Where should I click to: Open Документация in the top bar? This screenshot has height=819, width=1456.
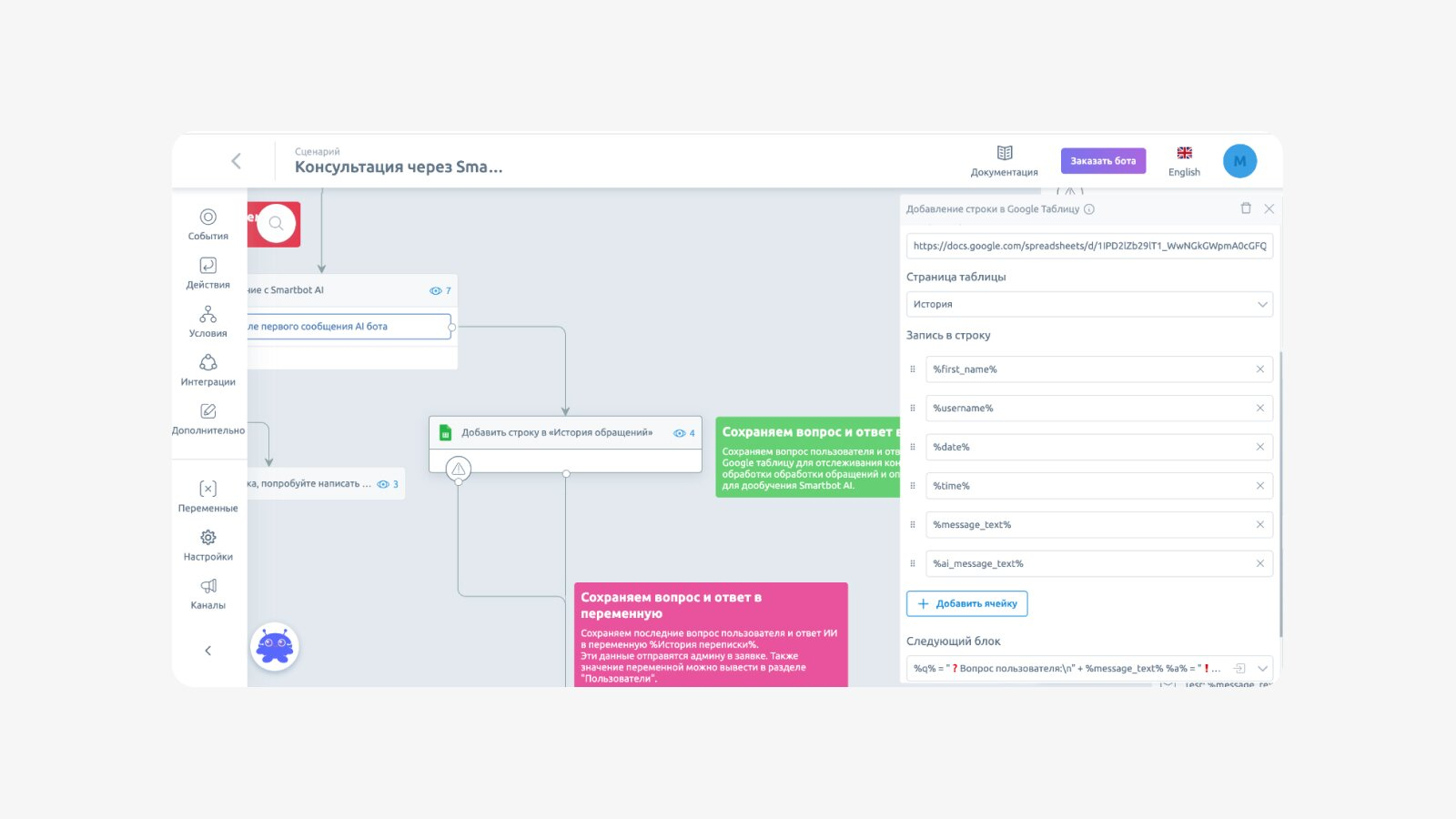pos(1005,160)
